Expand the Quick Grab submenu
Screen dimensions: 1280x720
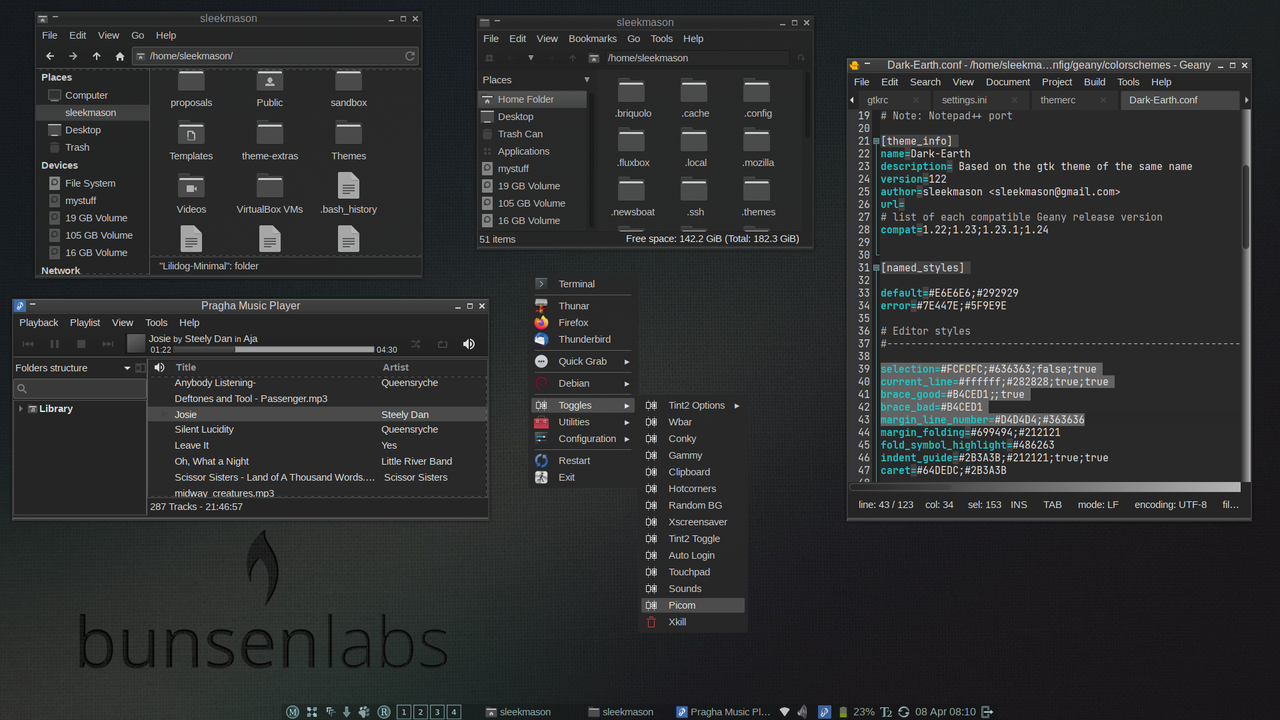coord(583,361)
